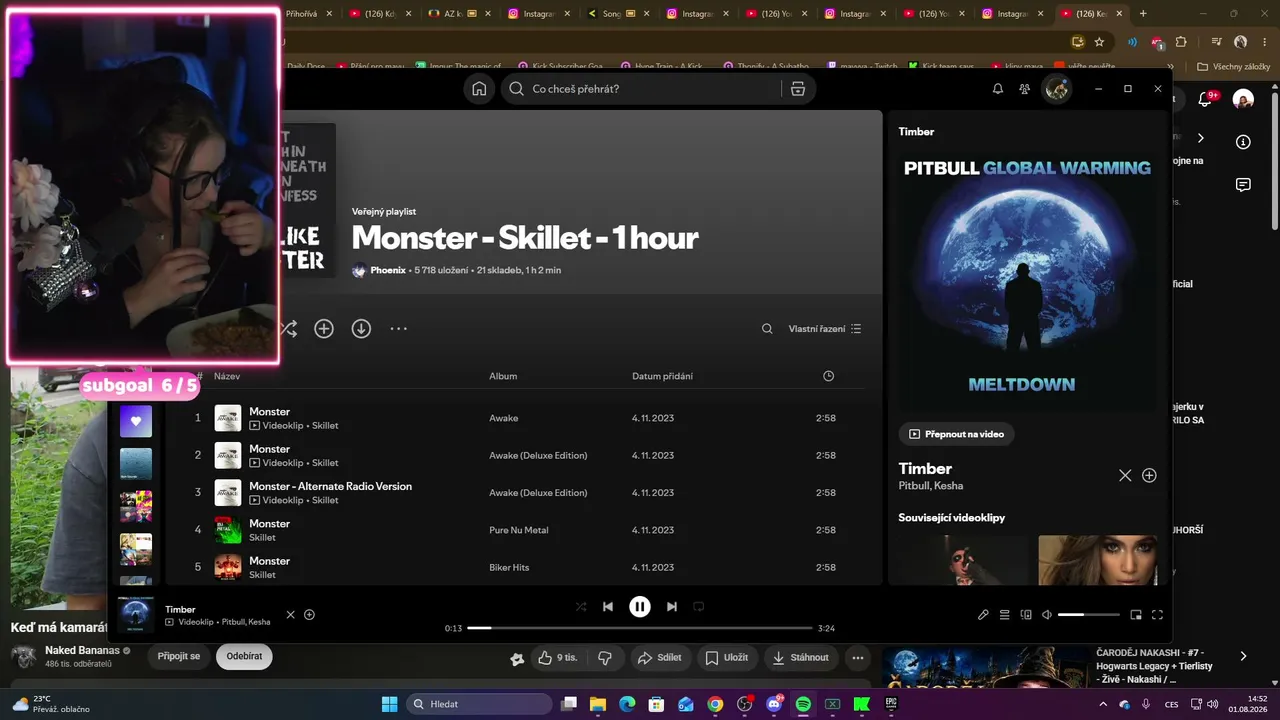This screenshot has height=720, width=1280.
Task: Download the video with Stáhnout
Action: tap(802, 658)
